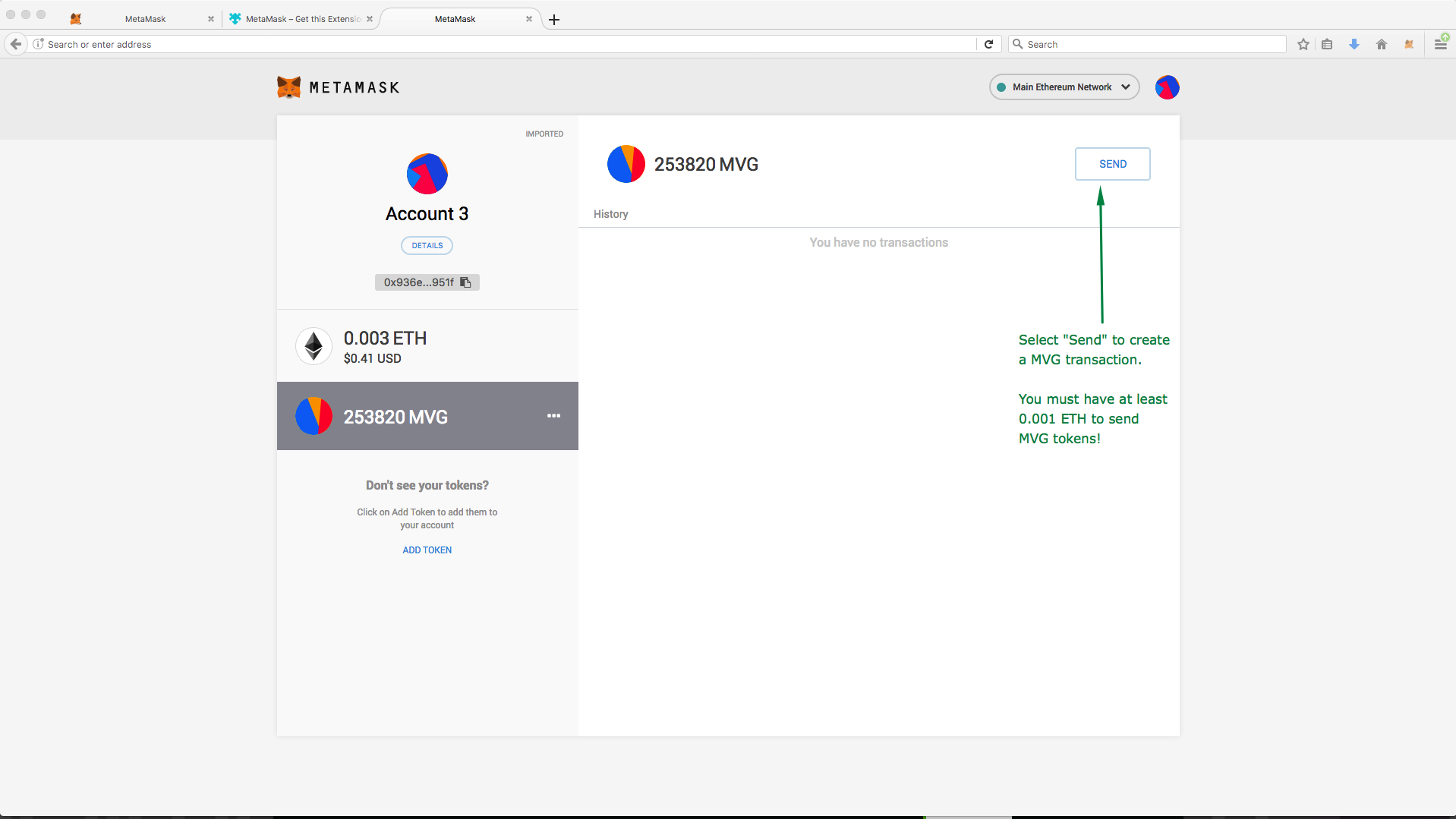The image size is (1456, 819).
Task: Select the 0.003 ETH balance row
Action: 427,346
